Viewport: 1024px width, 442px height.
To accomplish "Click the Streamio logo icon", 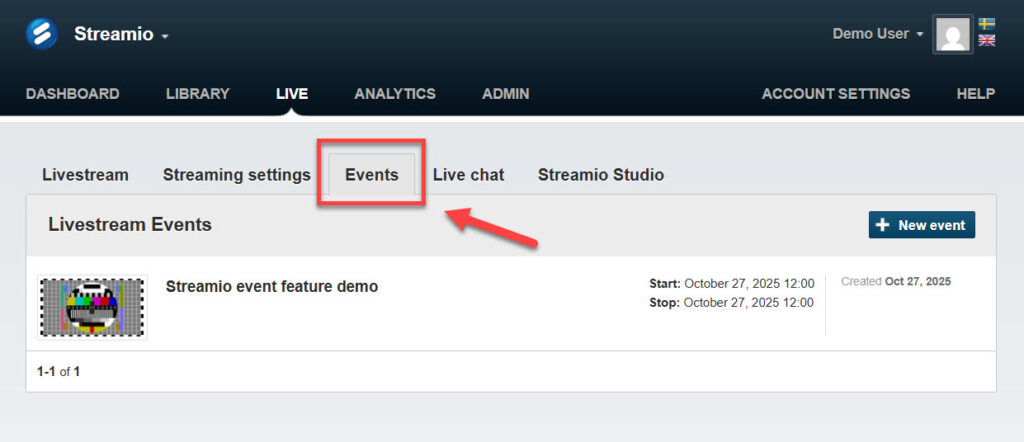I will click(42, 34).
